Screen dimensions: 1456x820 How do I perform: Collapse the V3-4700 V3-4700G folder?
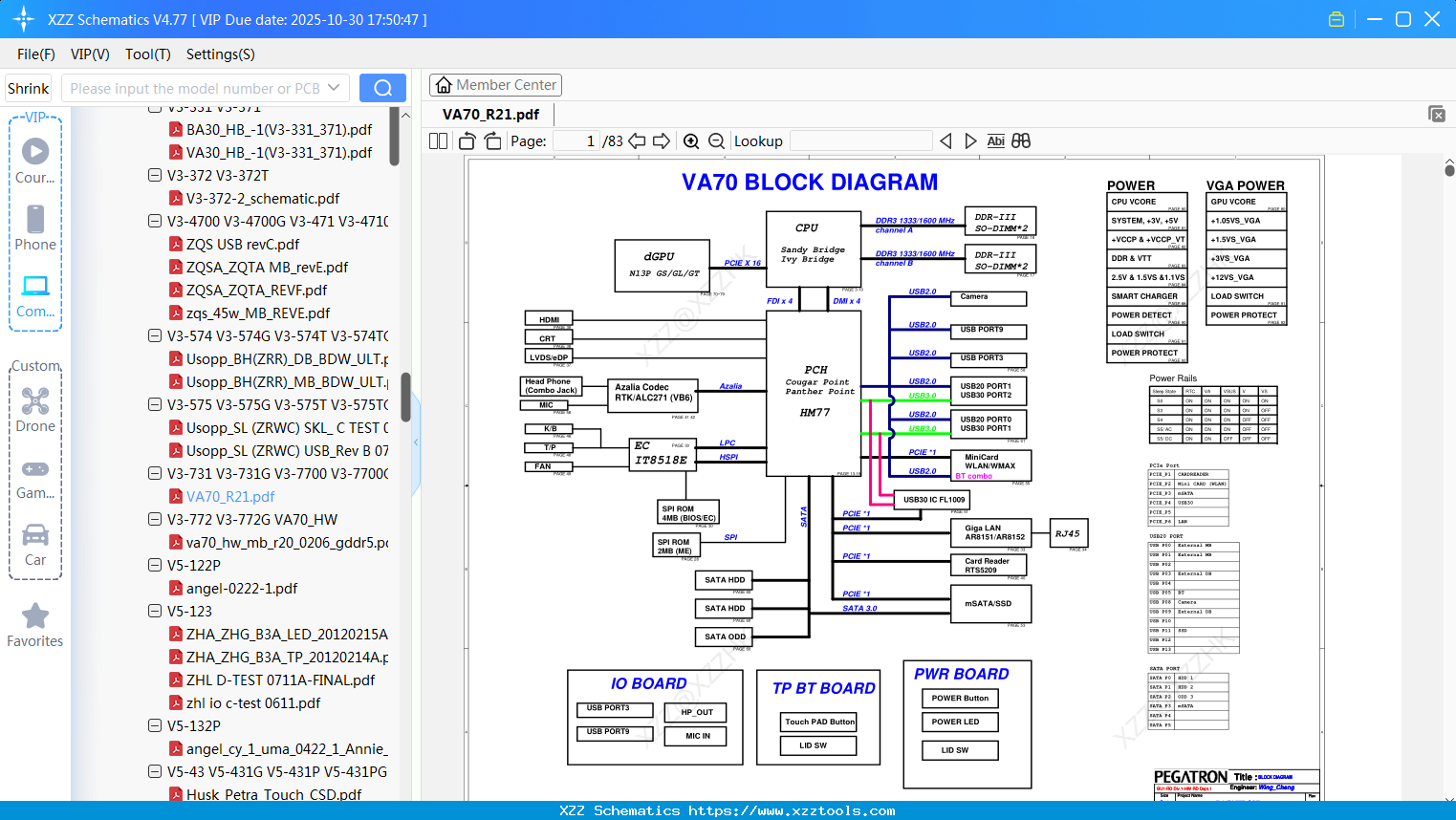tap(155, 222)
